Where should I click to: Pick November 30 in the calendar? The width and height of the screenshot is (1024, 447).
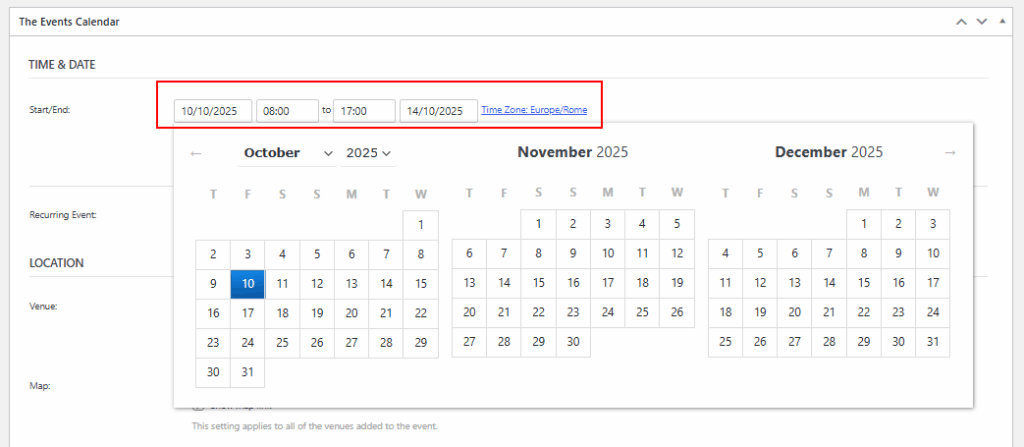[x=573, y=343]
